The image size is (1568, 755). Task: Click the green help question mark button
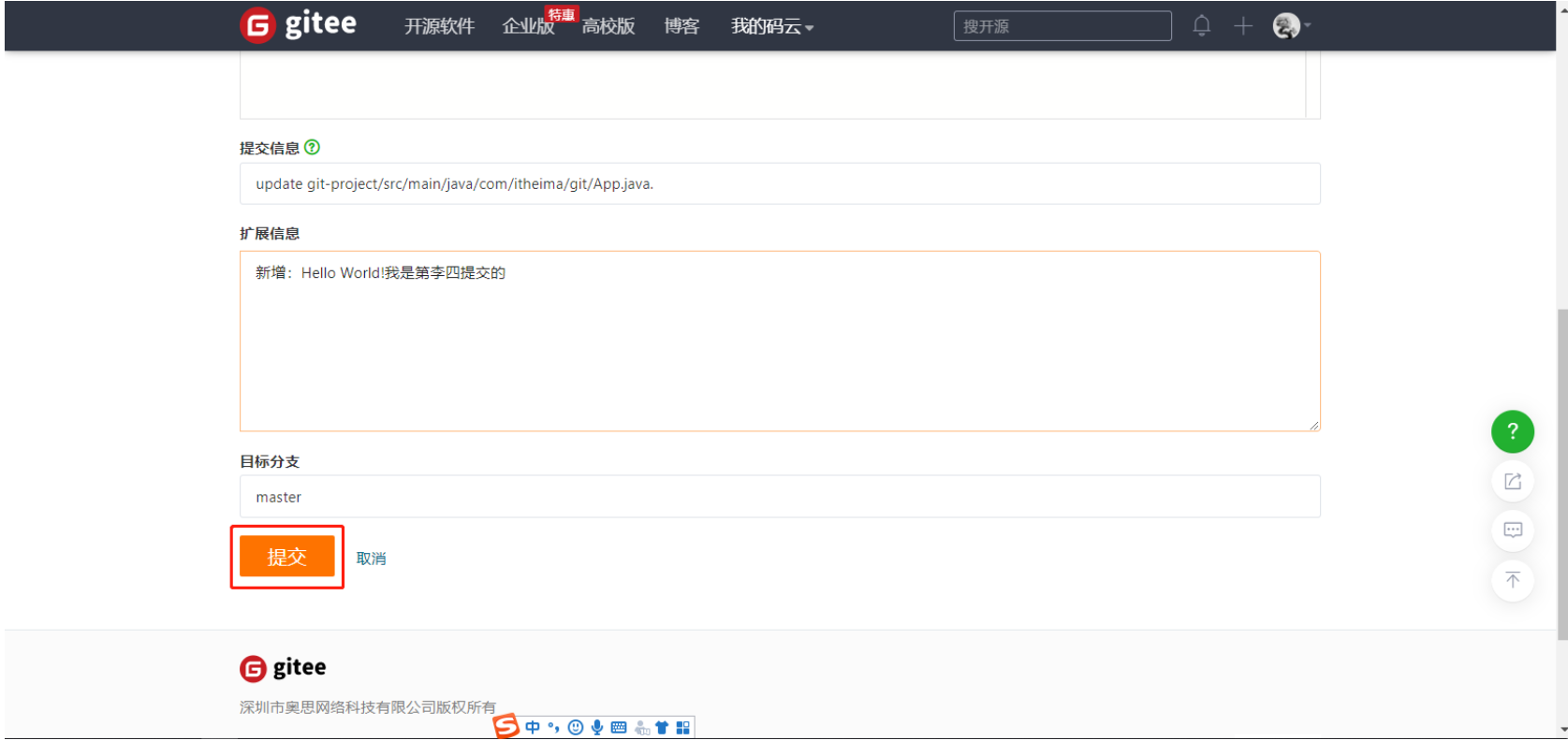1512,431
